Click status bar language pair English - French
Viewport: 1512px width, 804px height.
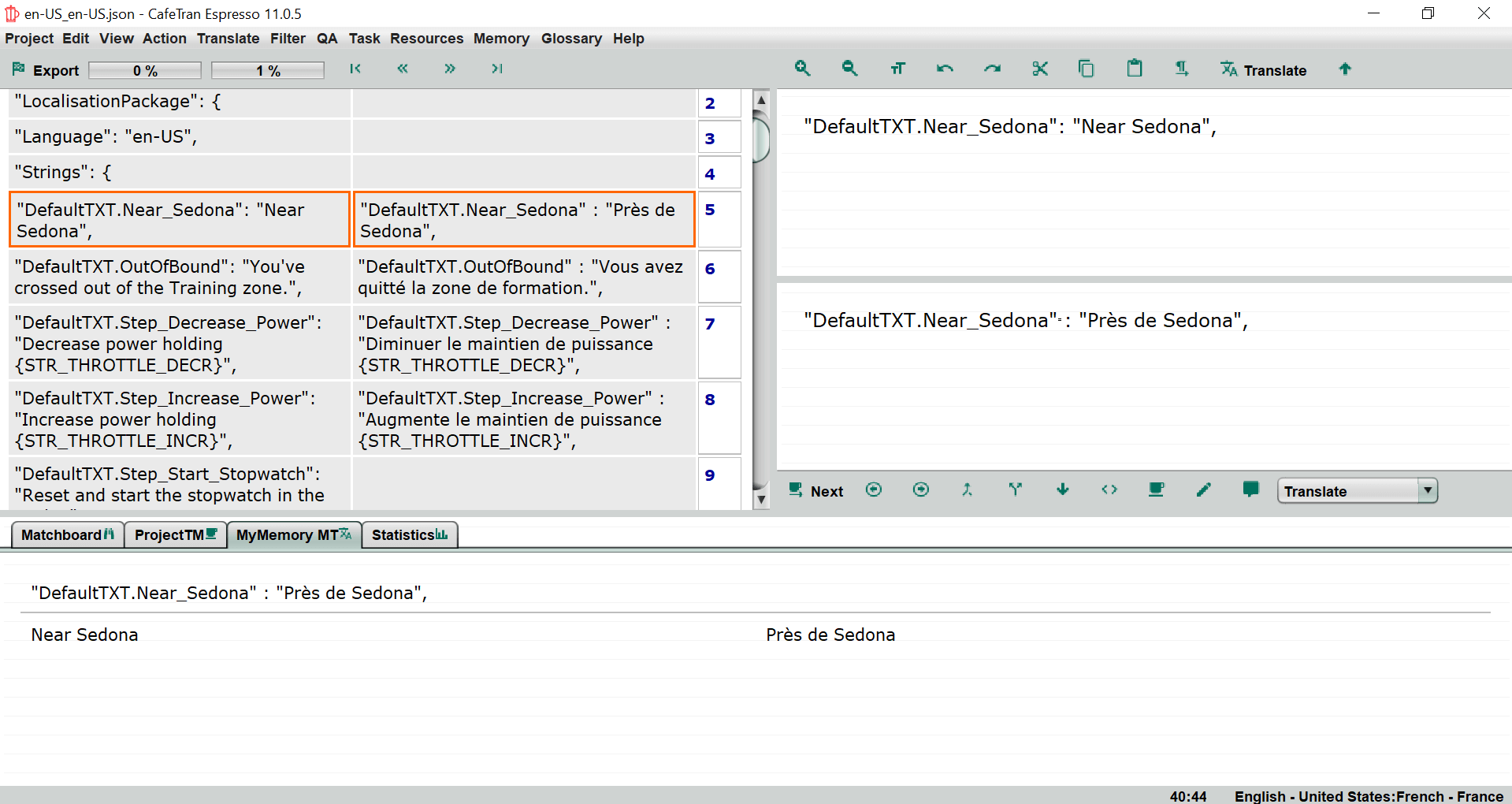pyautogui.click(x=1369, y=796)
